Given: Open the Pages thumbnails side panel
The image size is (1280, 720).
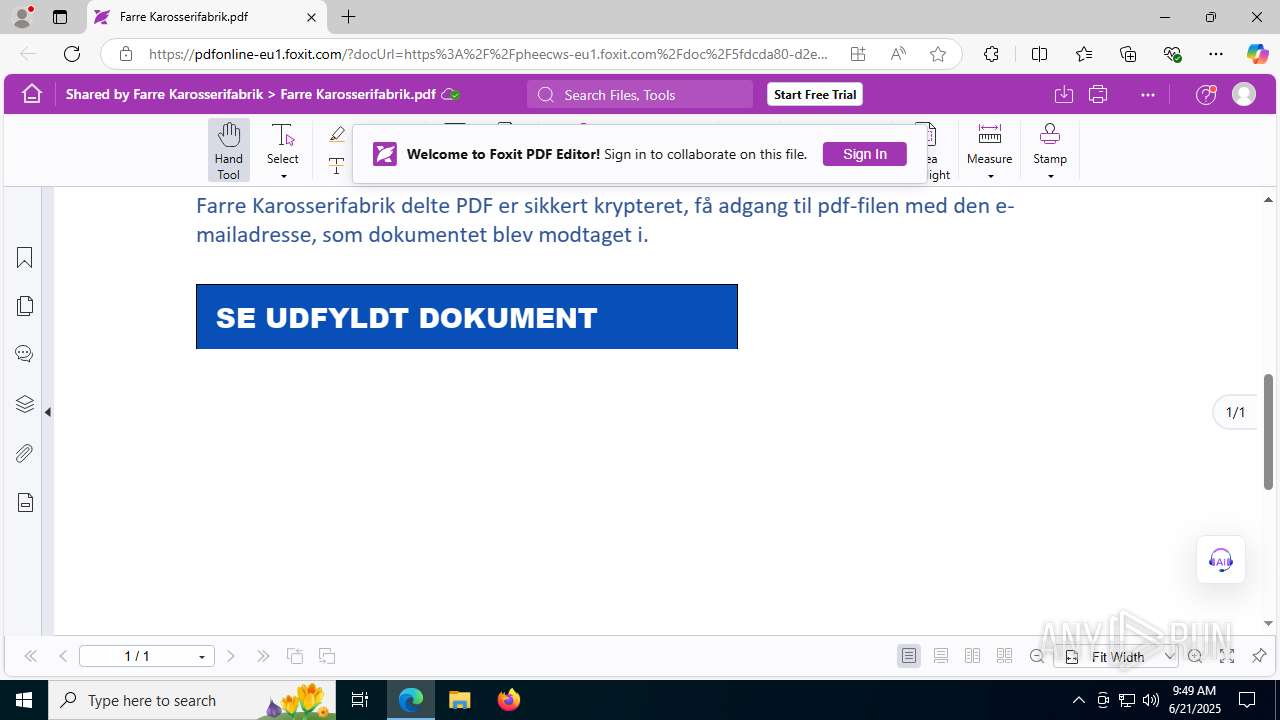Looking at the screenshot, I should pyautogui.click(x=25, y=306).
